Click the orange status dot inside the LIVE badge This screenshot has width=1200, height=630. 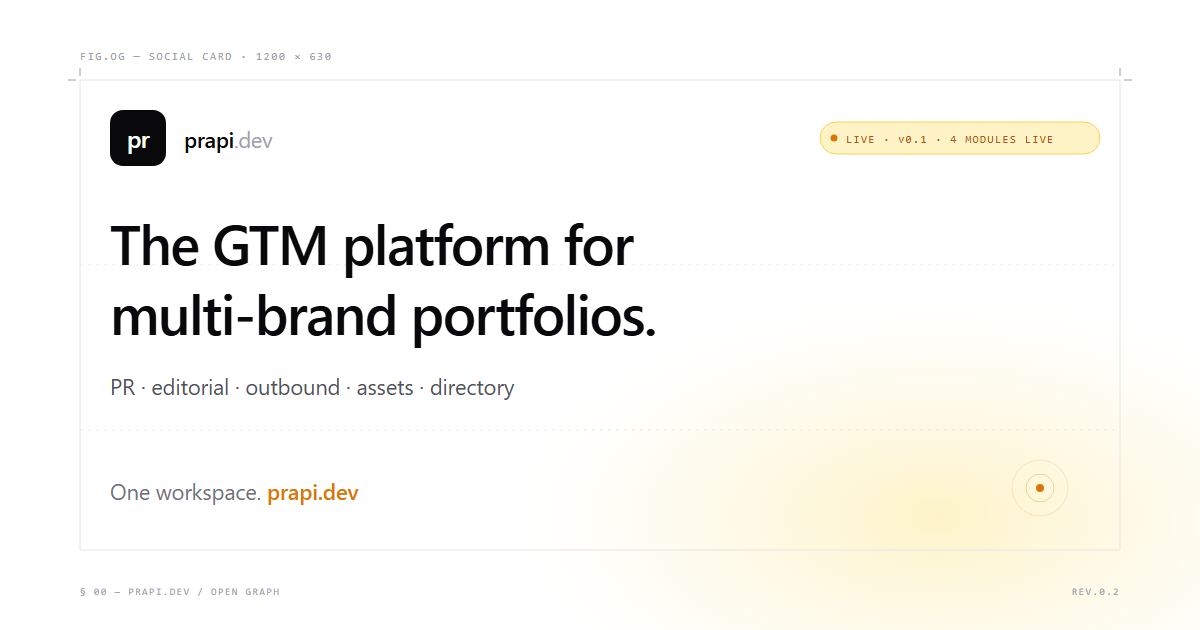coord(834,139)
